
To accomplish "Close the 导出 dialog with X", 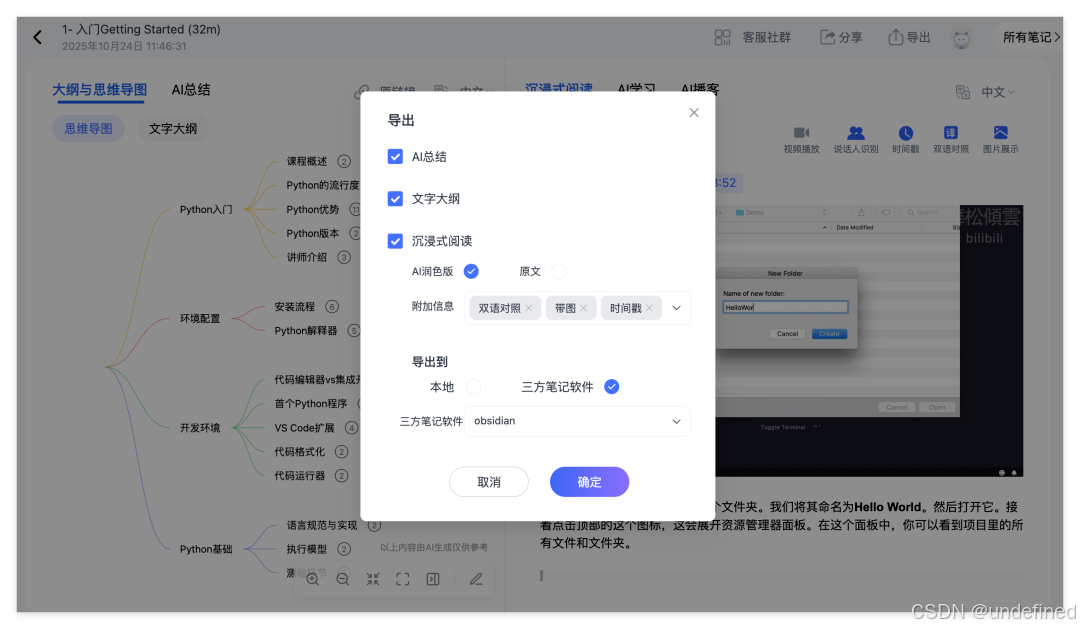I will 694,112.
